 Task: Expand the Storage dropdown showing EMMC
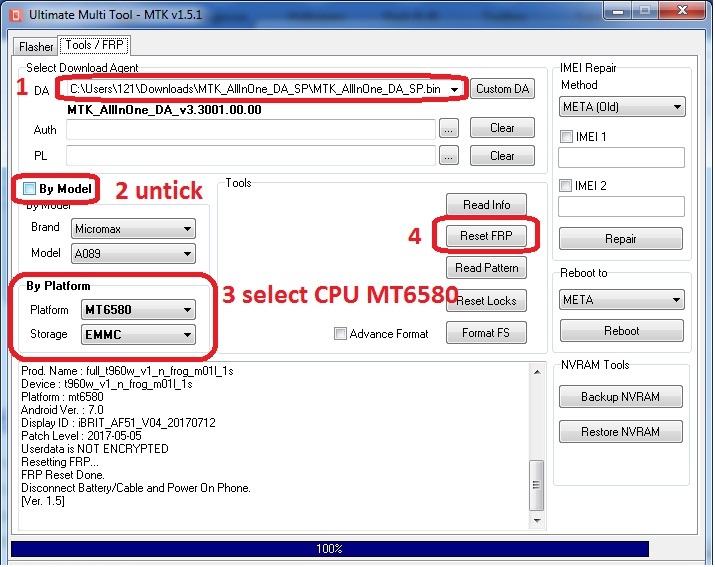138,334
